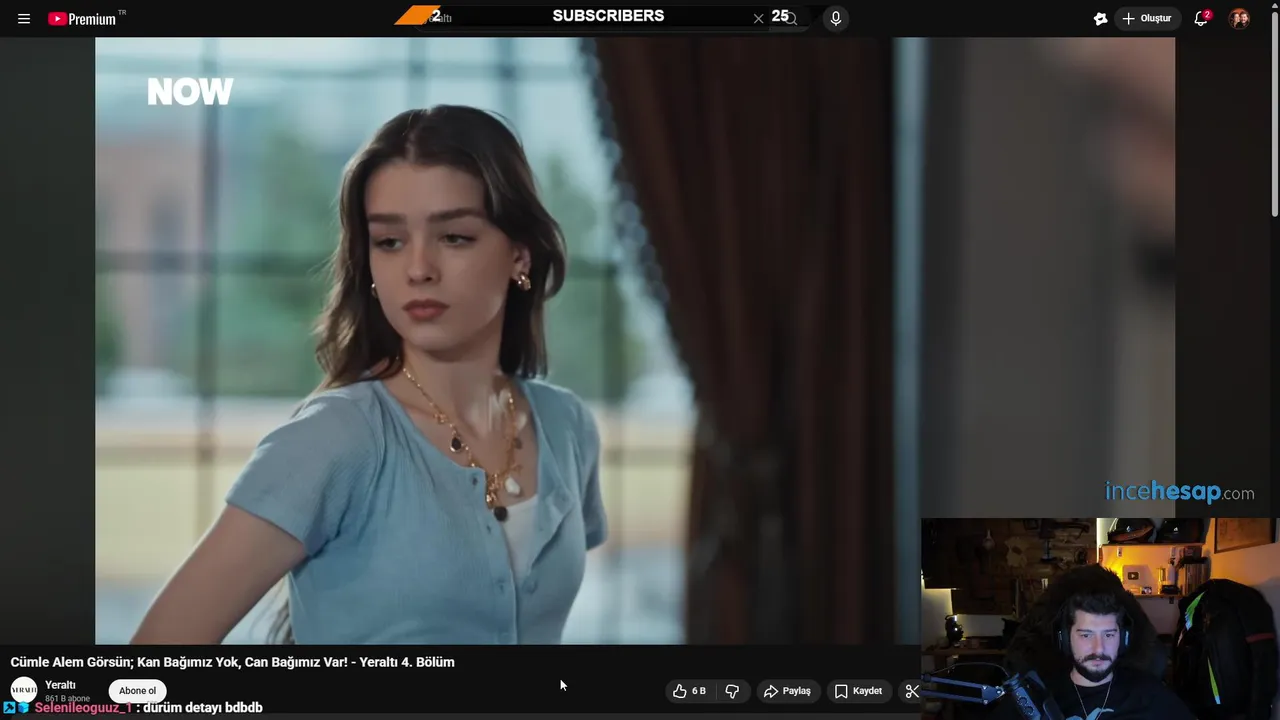Viewport: 1280px width, 720px height.
Task: Focus the YouTube search input field
Action: click(x=590, y=18)
